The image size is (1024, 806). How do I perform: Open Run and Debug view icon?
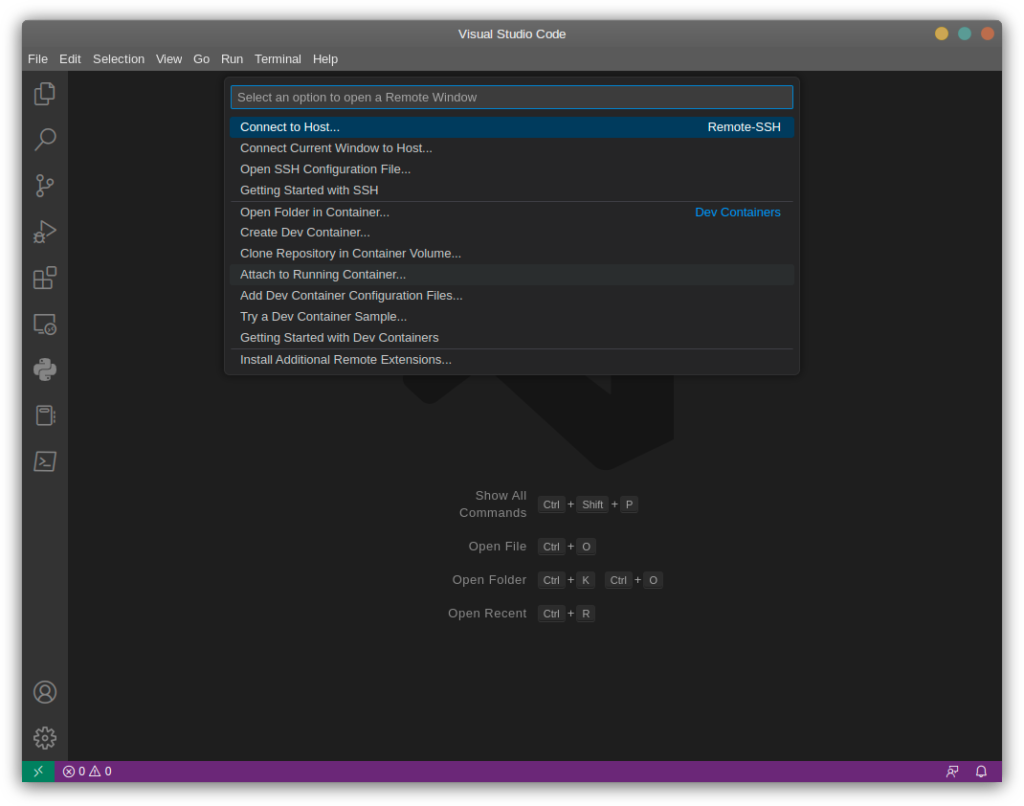[x=45, y=232]
